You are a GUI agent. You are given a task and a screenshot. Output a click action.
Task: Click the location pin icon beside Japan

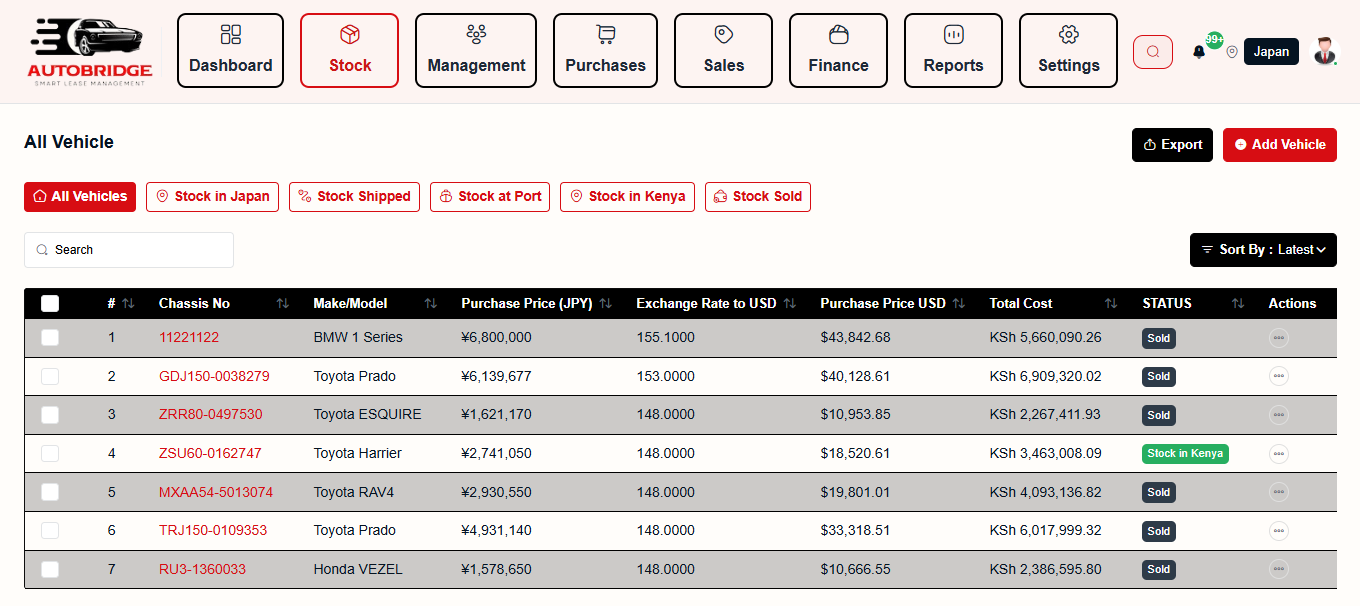pos(1232,52)
